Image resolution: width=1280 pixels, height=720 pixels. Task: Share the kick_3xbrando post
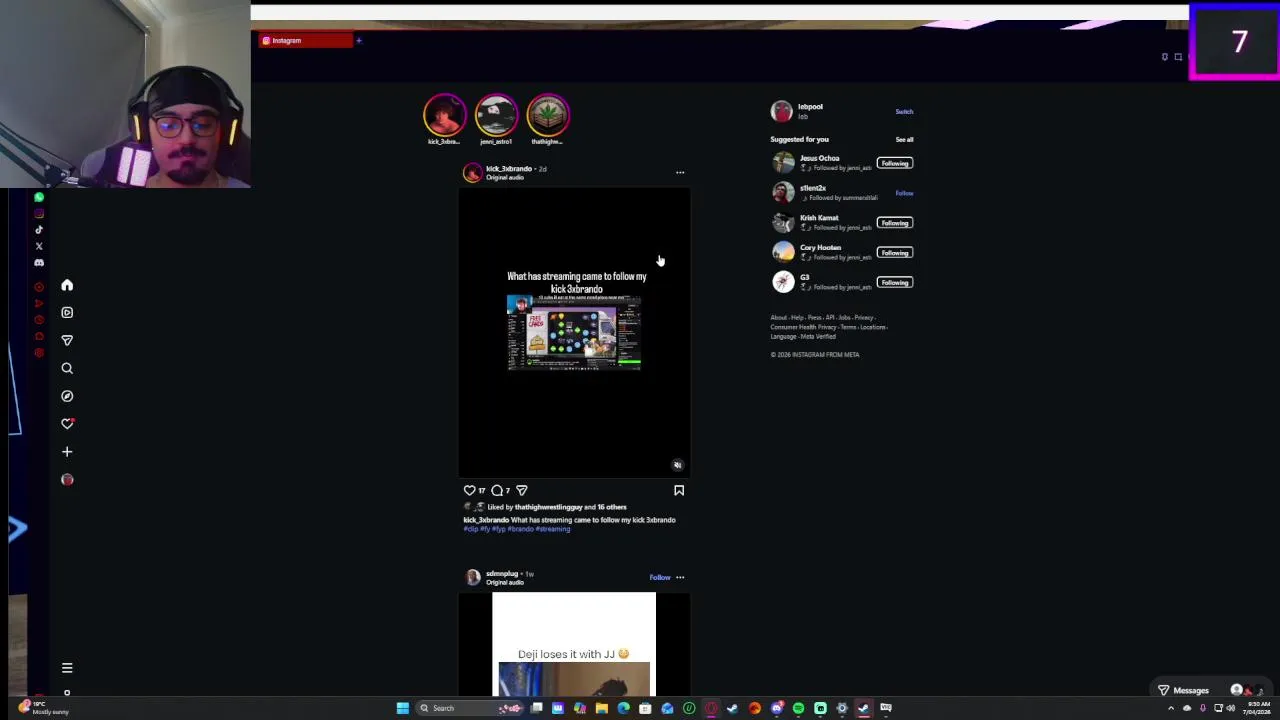(521, 490)
